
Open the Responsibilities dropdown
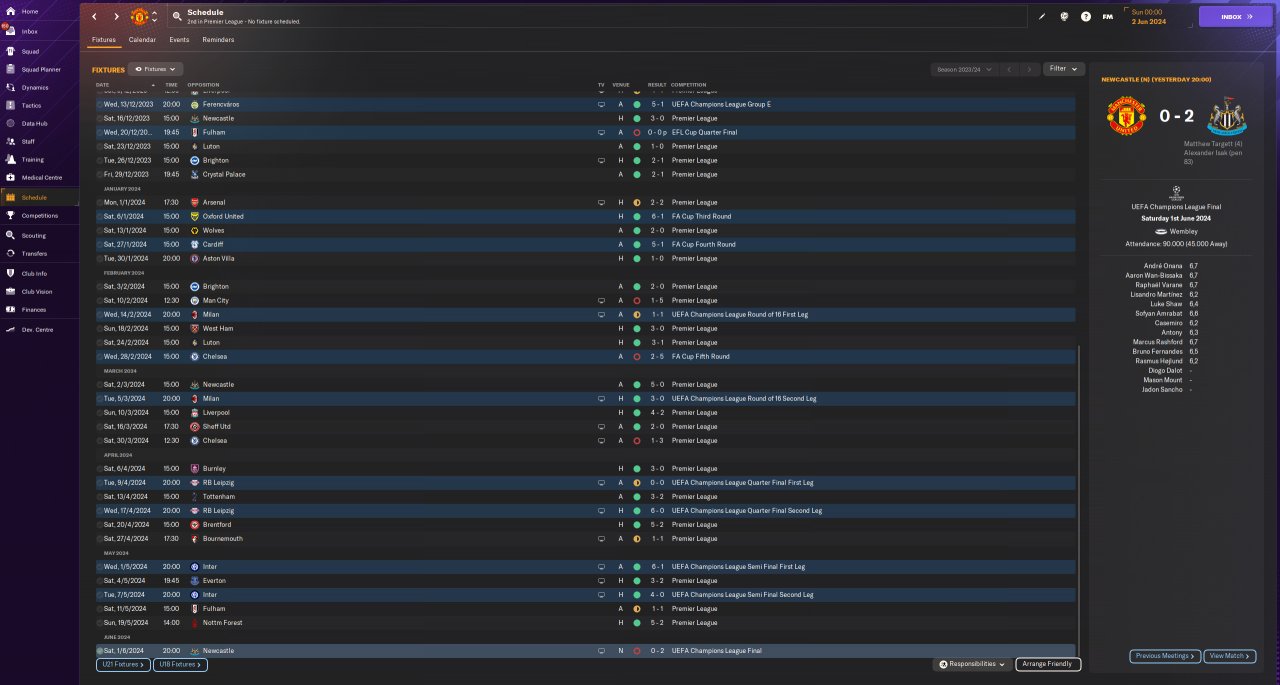click(x=972, y=664)
